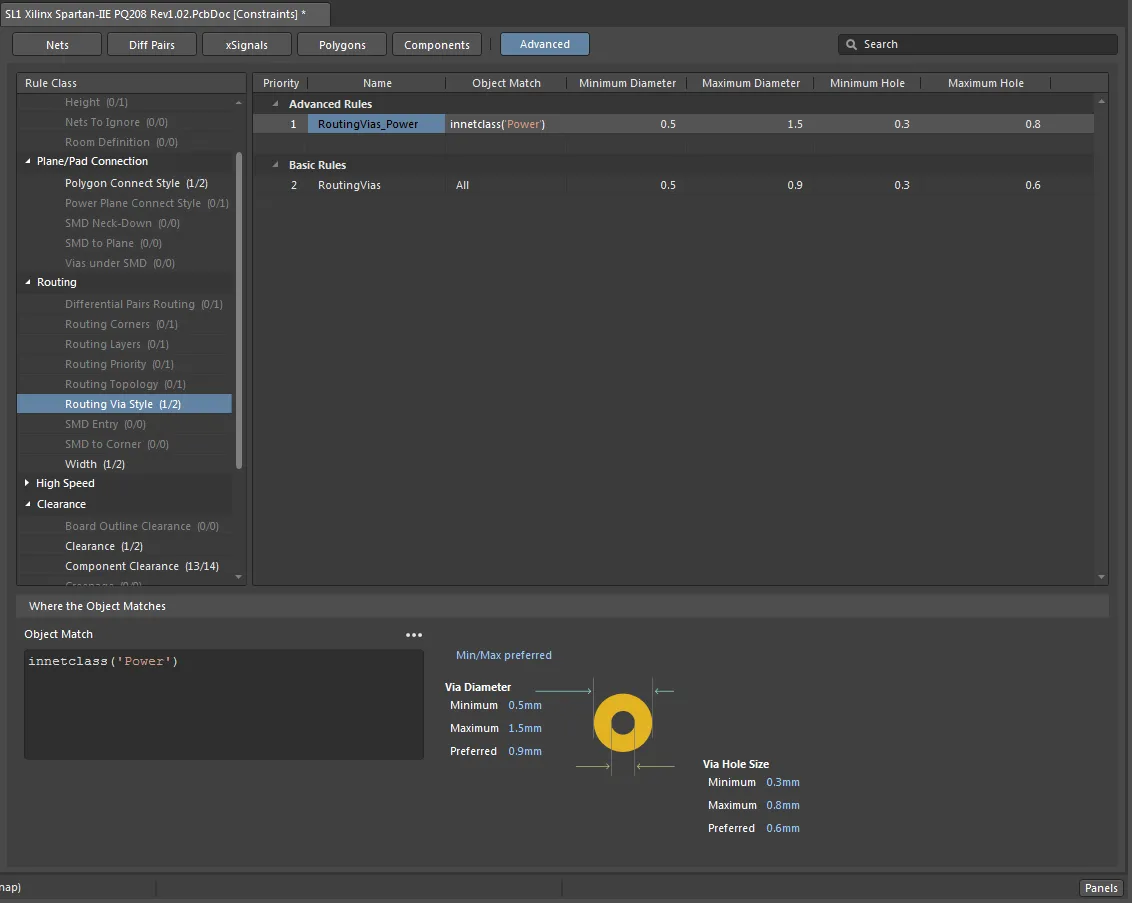Edit Via Hole Size Preferred 0.6mm value

click(x=783, y=829)
